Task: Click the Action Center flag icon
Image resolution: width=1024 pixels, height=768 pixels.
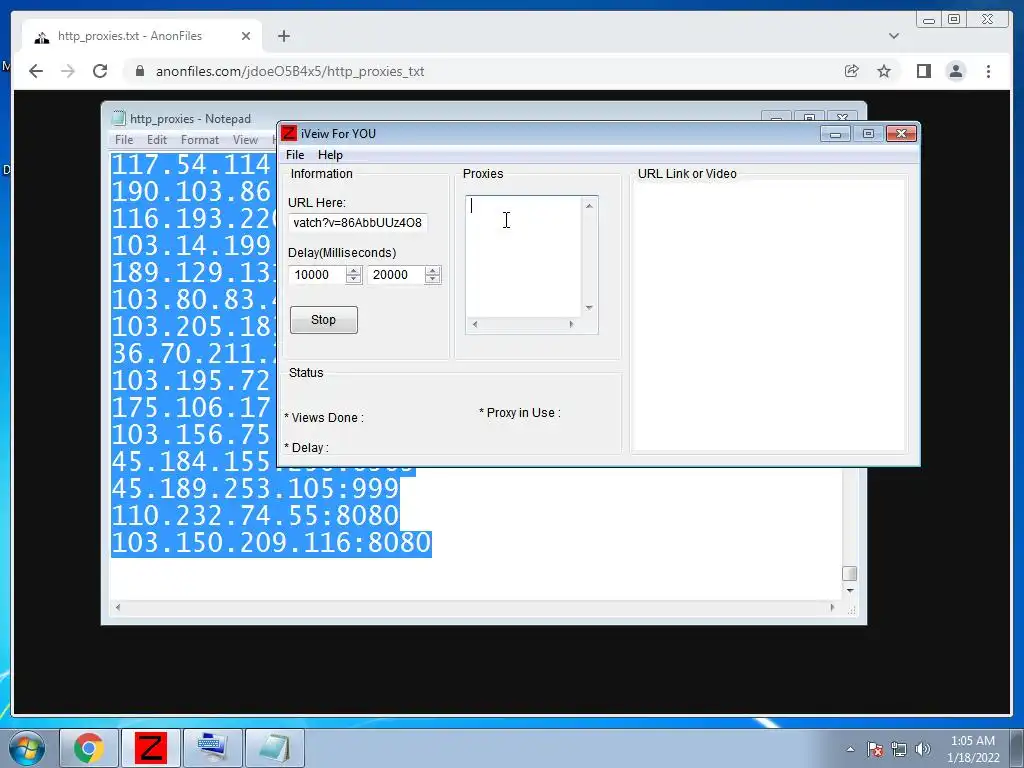Action: (874, 749)
